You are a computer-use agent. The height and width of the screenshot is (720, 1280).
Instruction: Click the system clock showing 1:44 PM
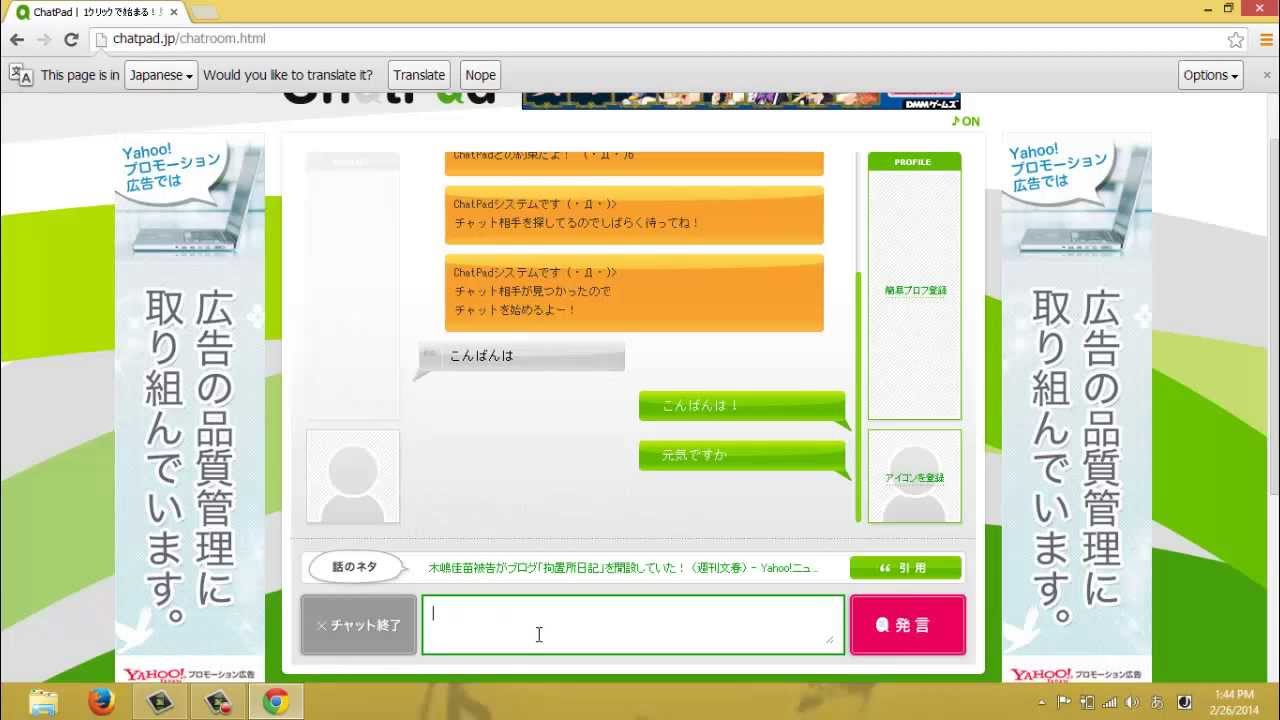(1234, 702)
